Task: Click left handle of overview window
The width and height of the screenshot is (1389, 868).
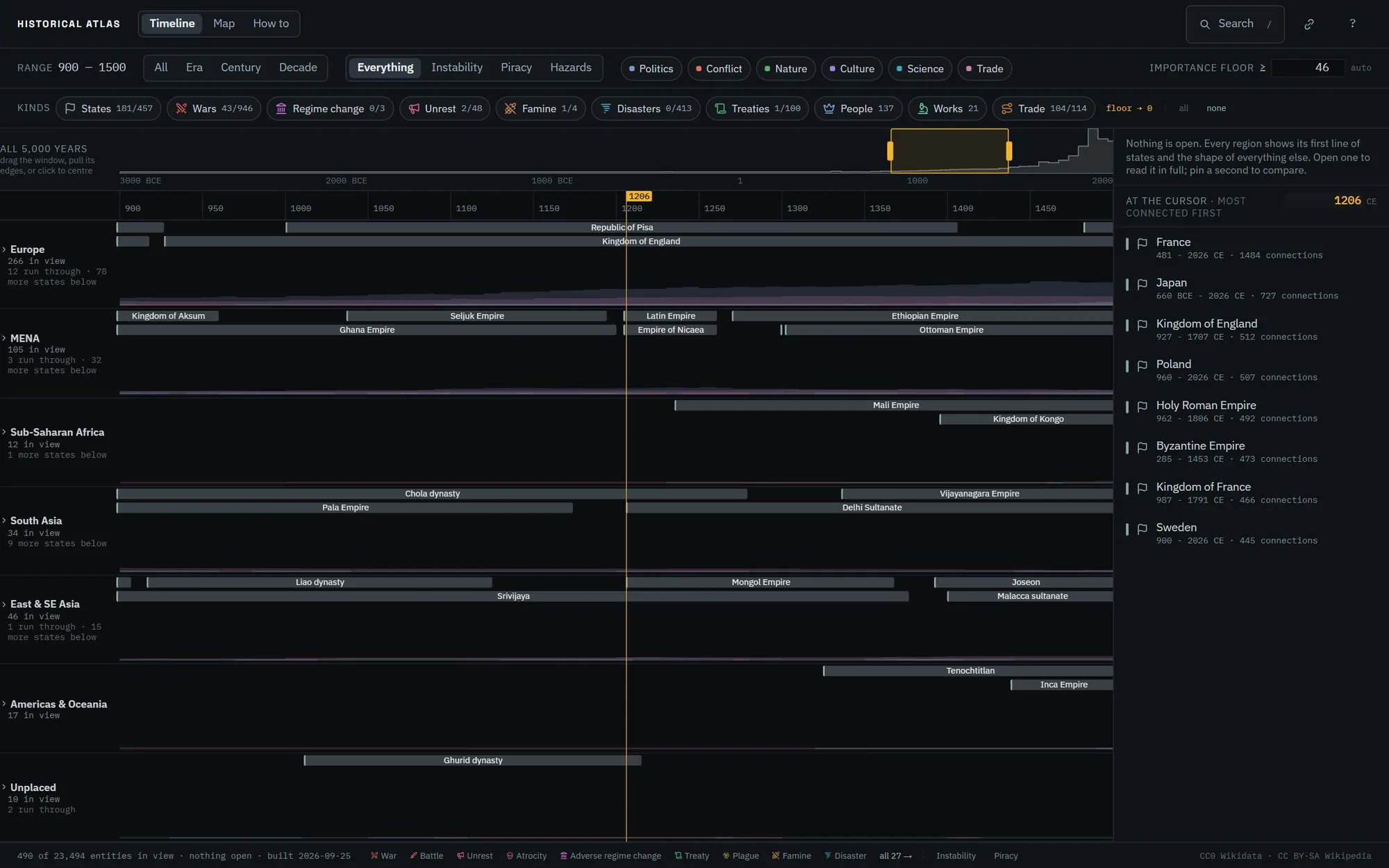Action: pos(890,151)
